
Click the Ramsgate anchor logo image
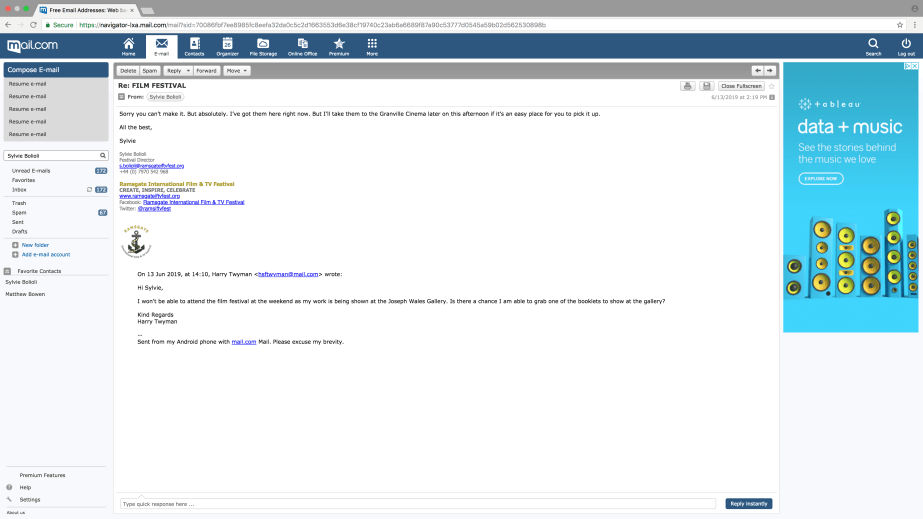coord(136,241)
